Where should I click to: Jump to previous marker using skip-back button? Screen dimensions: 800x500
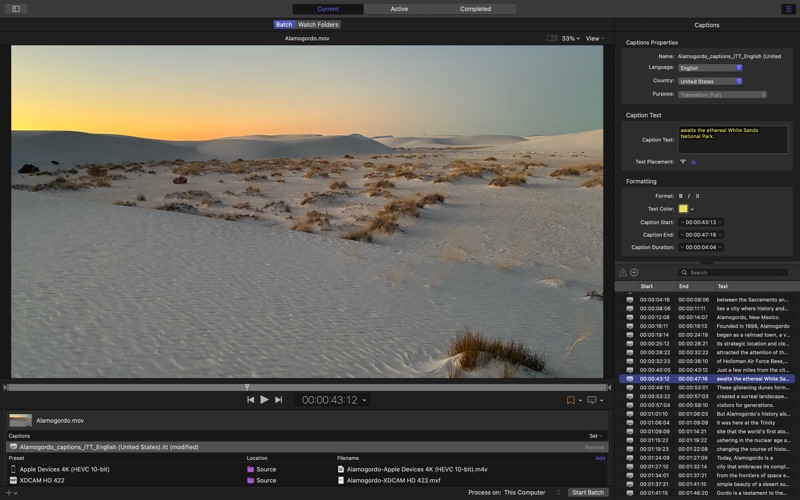250,400
